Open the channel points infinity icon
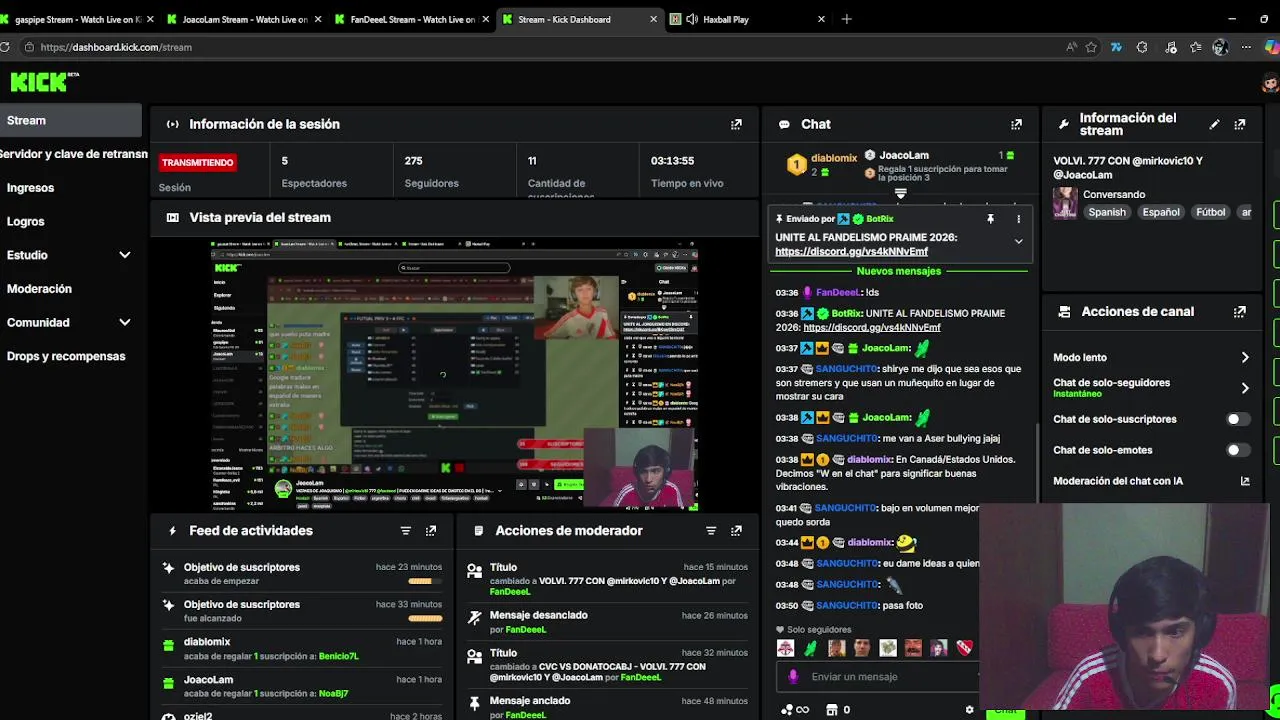Viewport: 1280px width, 720px height. coord(795,710)
